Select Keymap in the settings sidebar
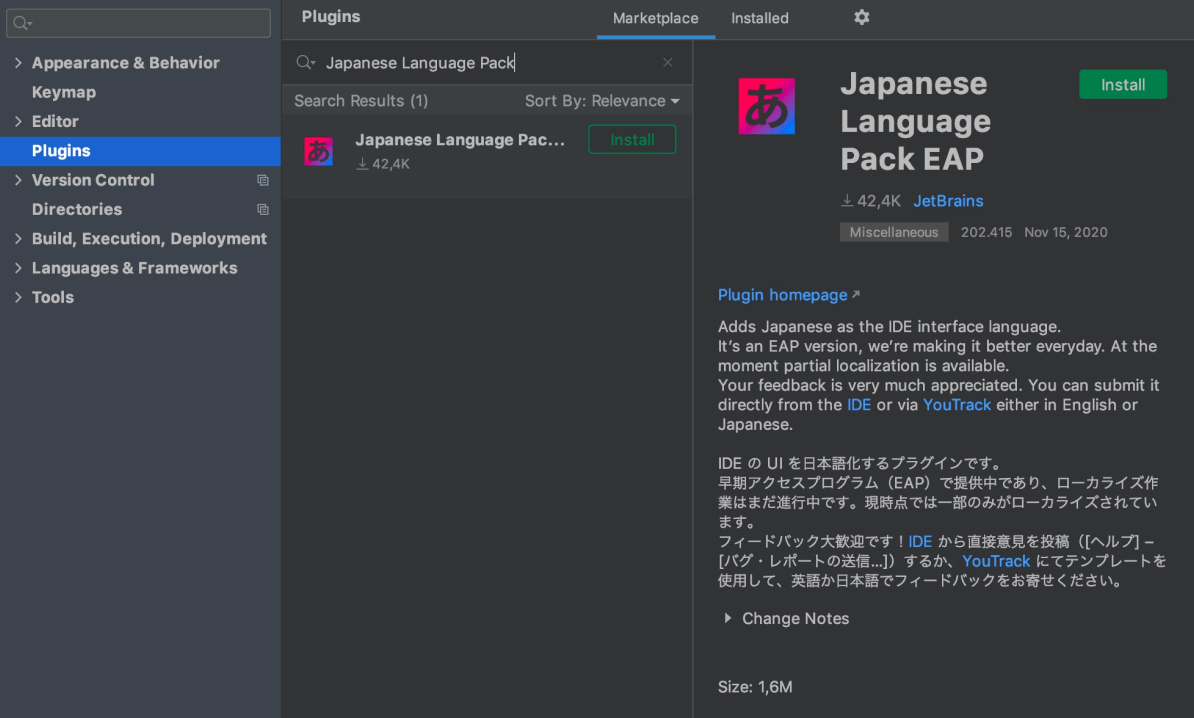This screenshot has width=1194, height=718. coord(64,92)
